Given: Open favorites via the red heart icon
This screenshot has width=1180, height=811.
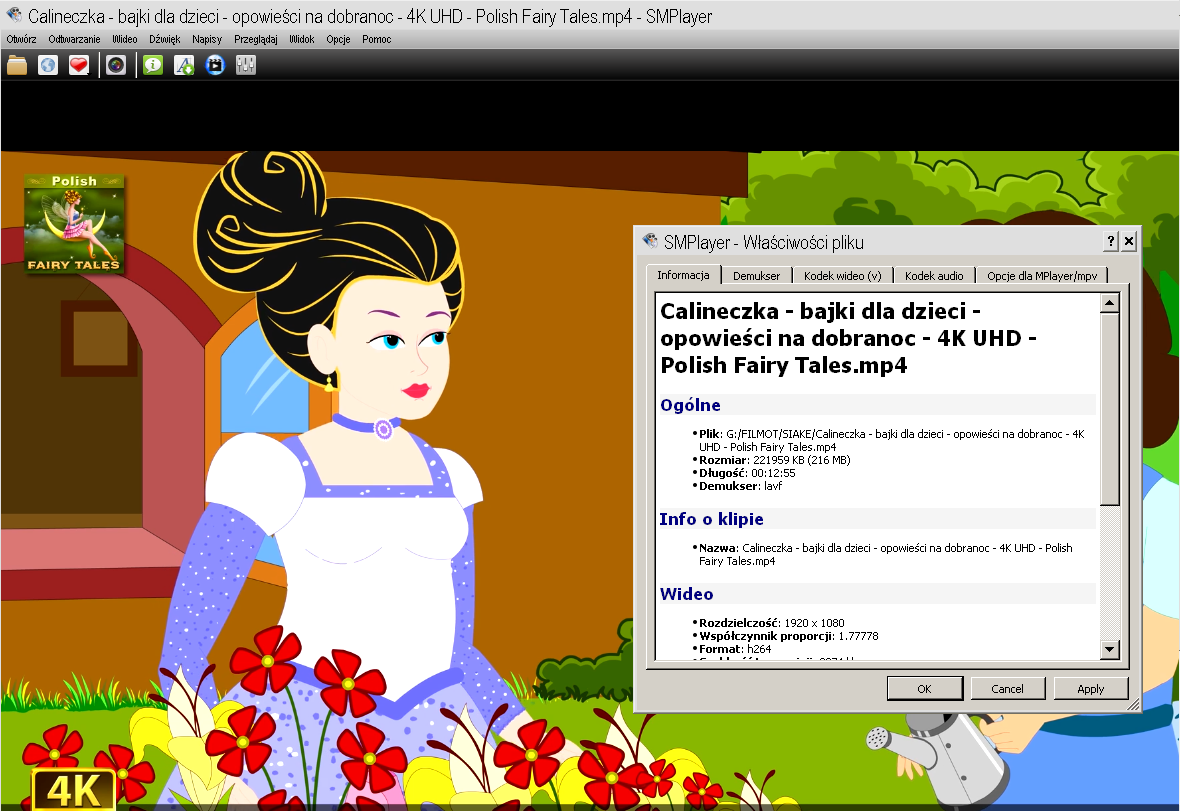Looking at the screenshot, I should tap(78, 65).
